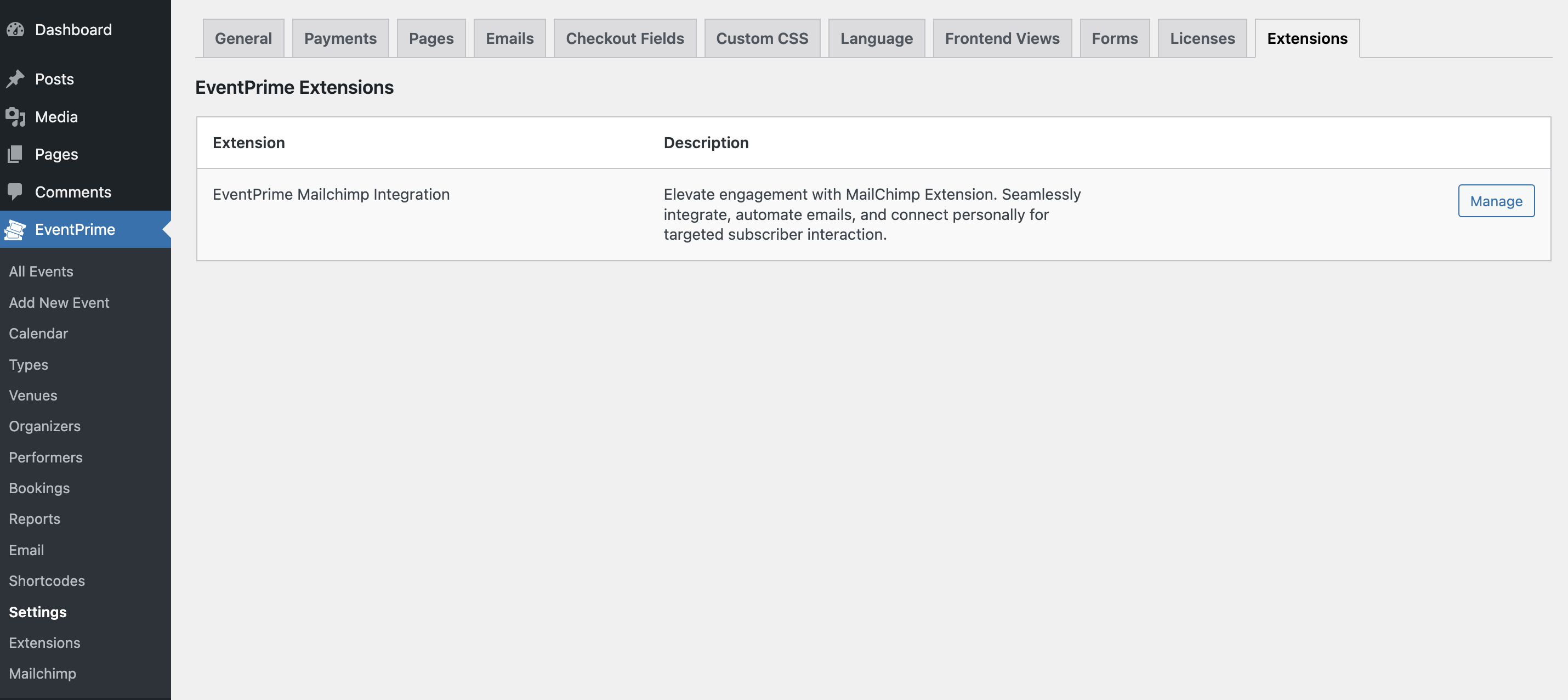
Task: Click the Media library icon
Action: tap(15, 116)
